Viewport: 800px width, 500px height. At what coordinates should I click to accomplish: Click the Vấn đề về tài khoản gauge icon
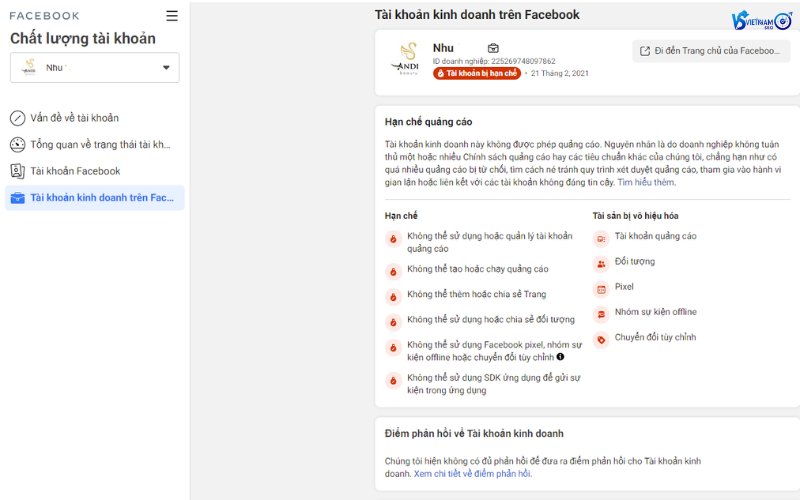[17, 118]
